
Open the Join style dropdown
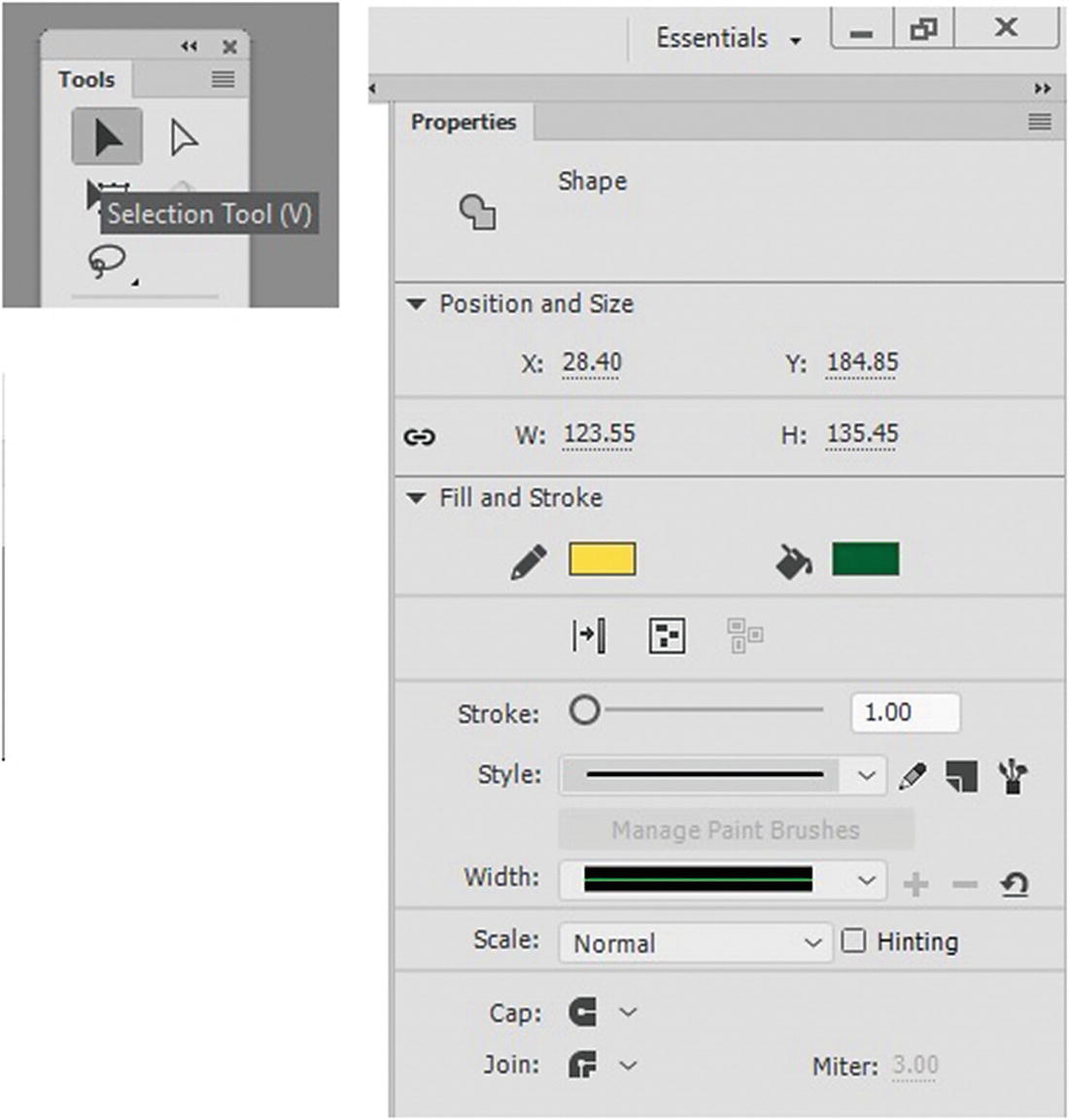628,1066
